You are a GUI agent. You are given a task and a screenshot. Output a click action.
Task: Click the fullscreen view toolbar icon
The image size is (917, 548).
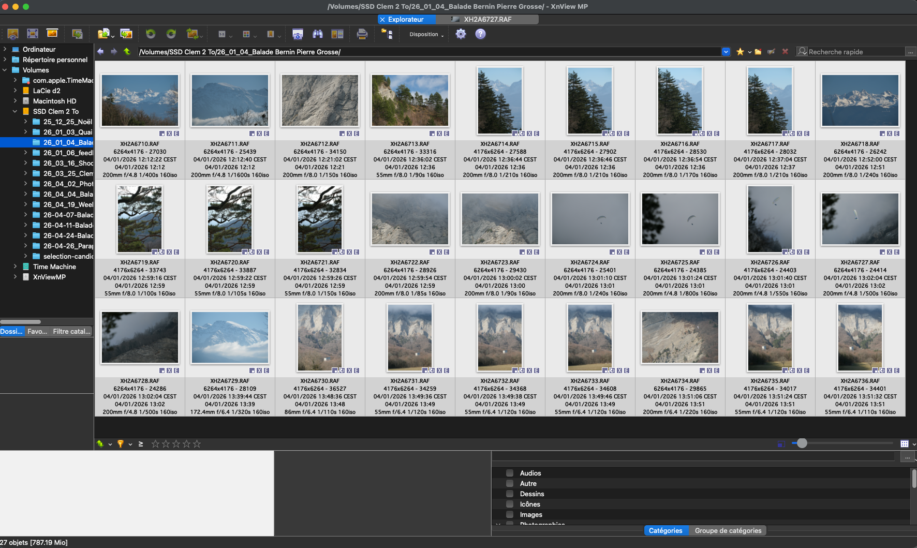coord(33,34)
